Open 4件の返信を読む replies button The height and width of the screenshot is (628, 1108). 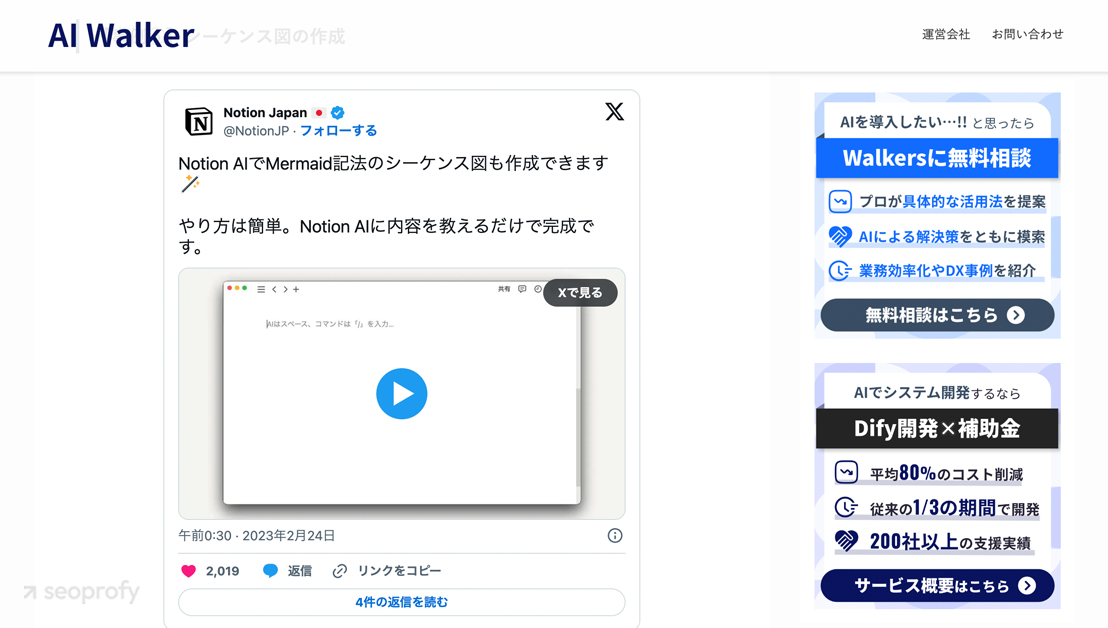click(401, 602)
